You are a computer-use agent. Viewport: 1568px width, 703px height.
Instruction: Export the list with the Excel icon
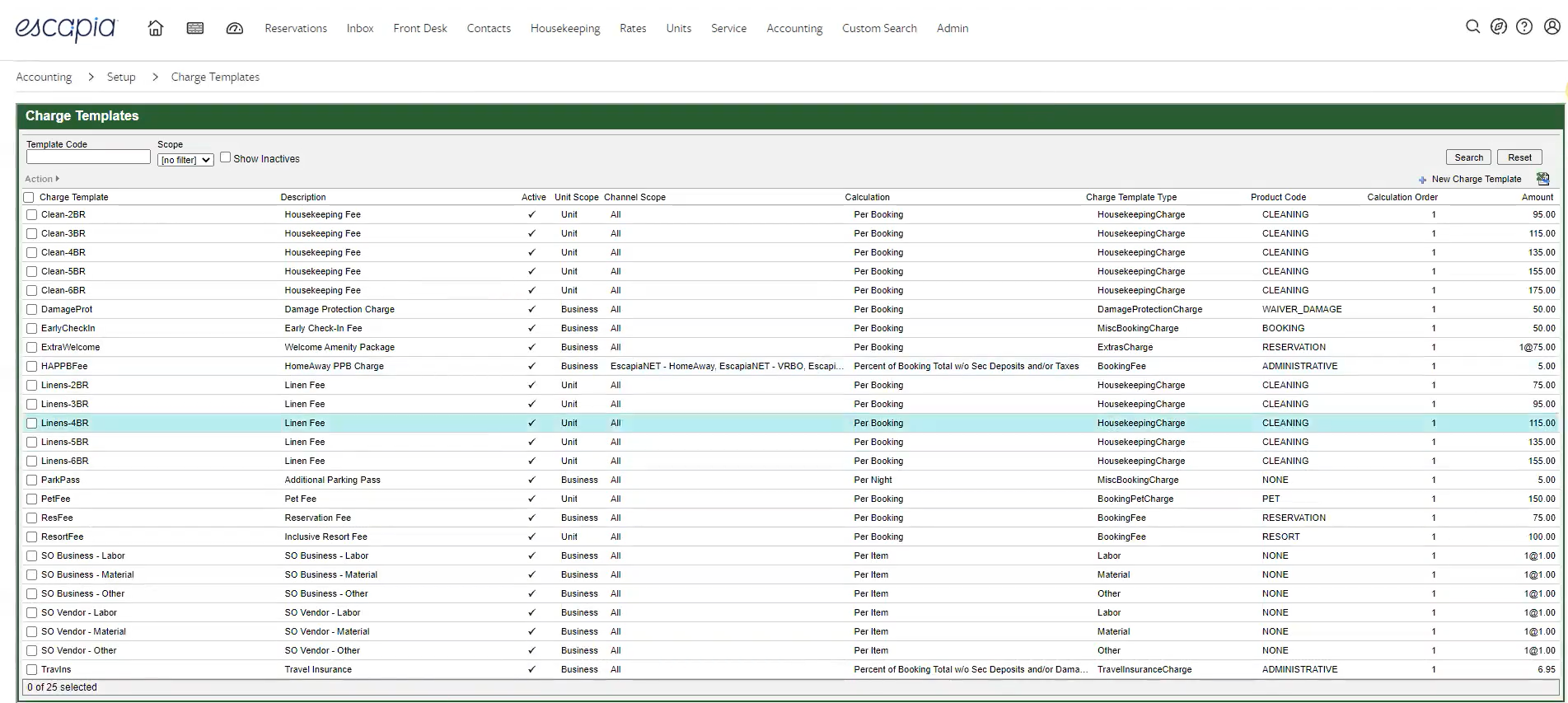tap(1542, 179)
